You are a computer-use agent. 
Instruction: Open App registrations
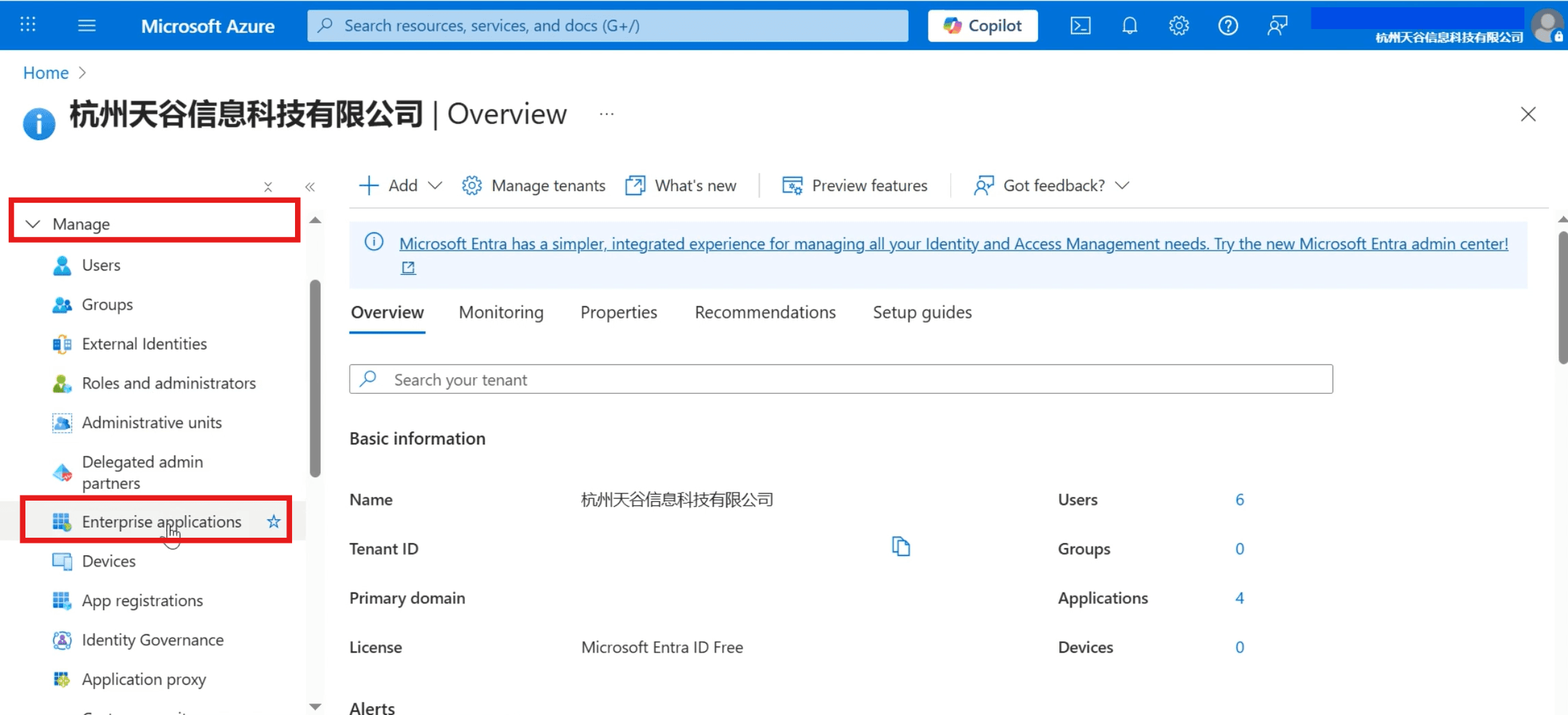pos(142,600)
